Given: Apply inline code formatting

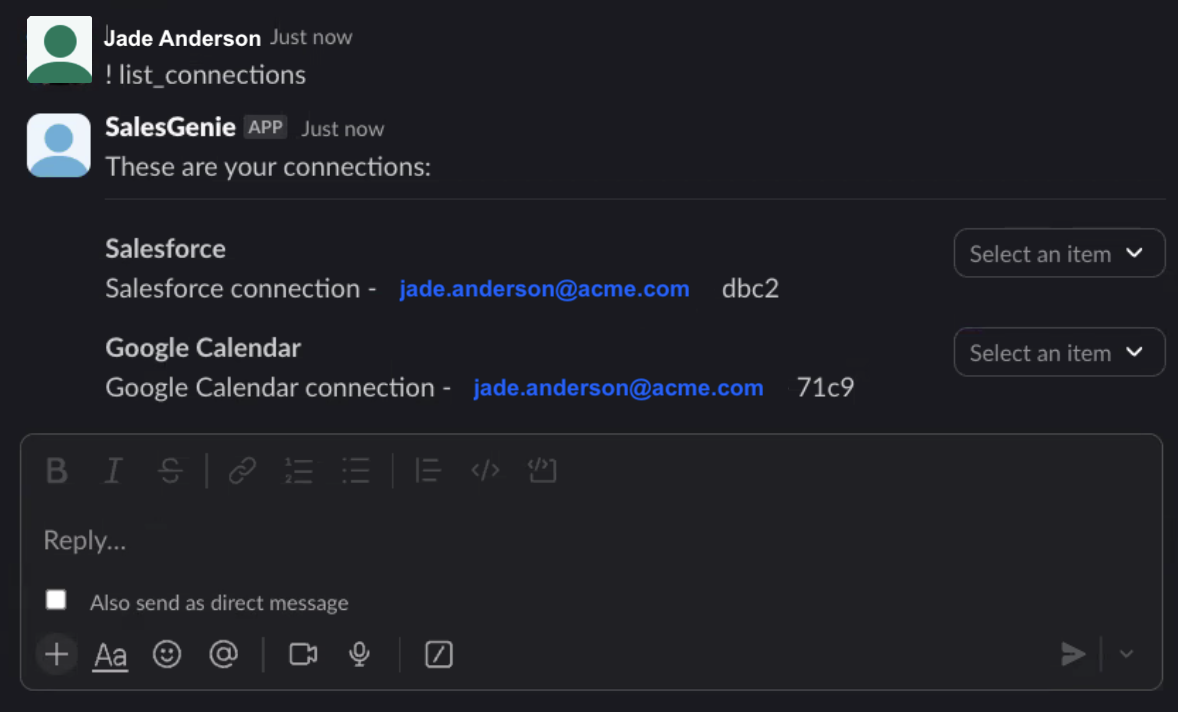Looking at the screenshot, I should point(485,470).
